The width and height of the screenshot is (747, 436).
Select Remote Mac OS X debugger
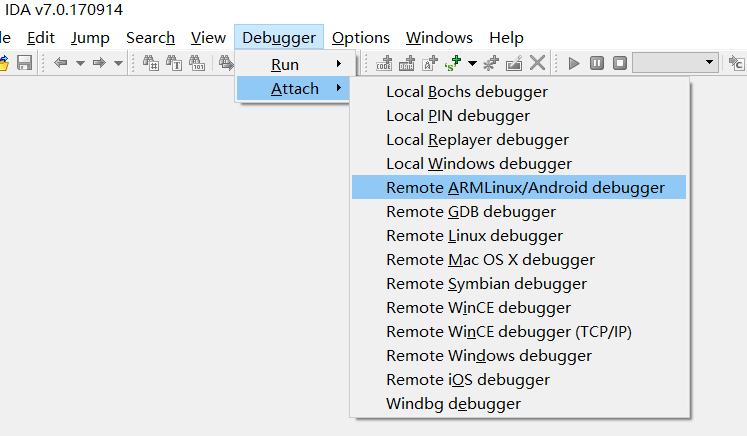coord(519,260)
